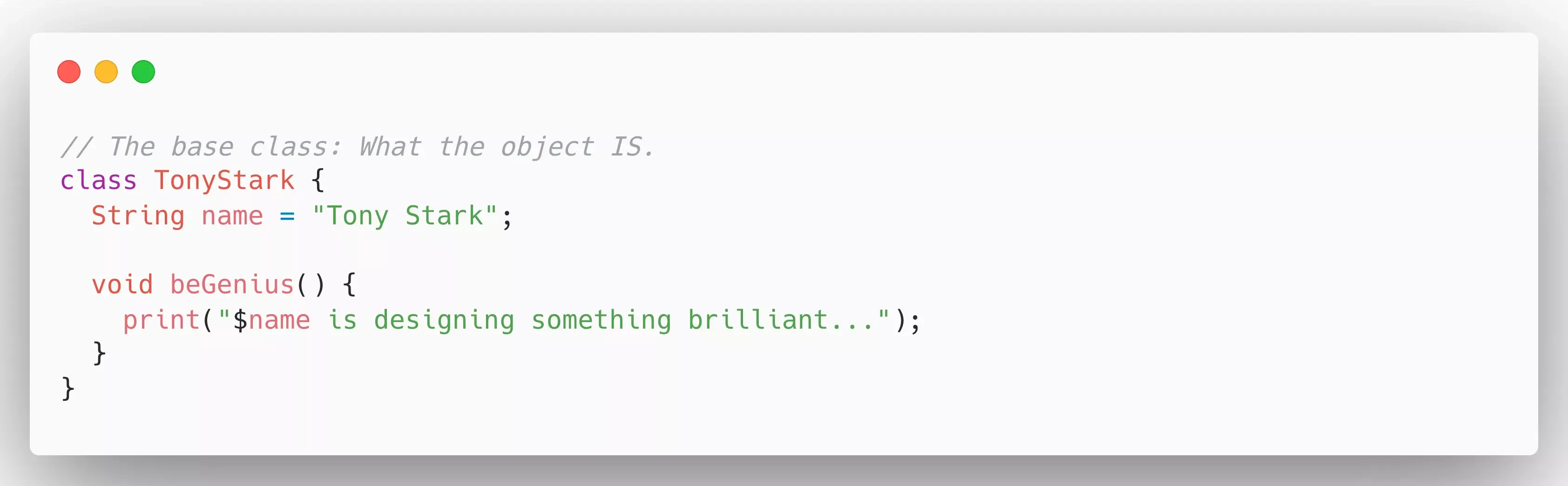Click the TonyStark class name

coord(224,181)
